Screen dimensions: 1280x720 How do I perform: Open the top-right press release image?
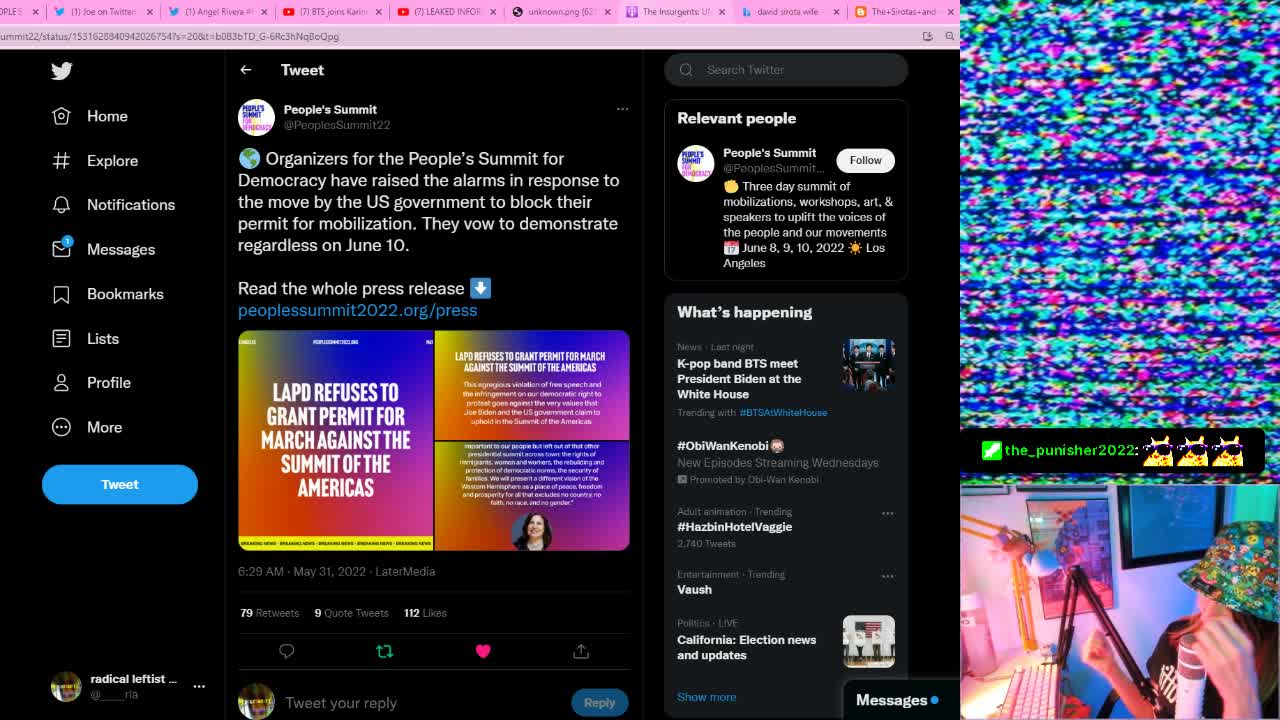[x=532, y=385]
